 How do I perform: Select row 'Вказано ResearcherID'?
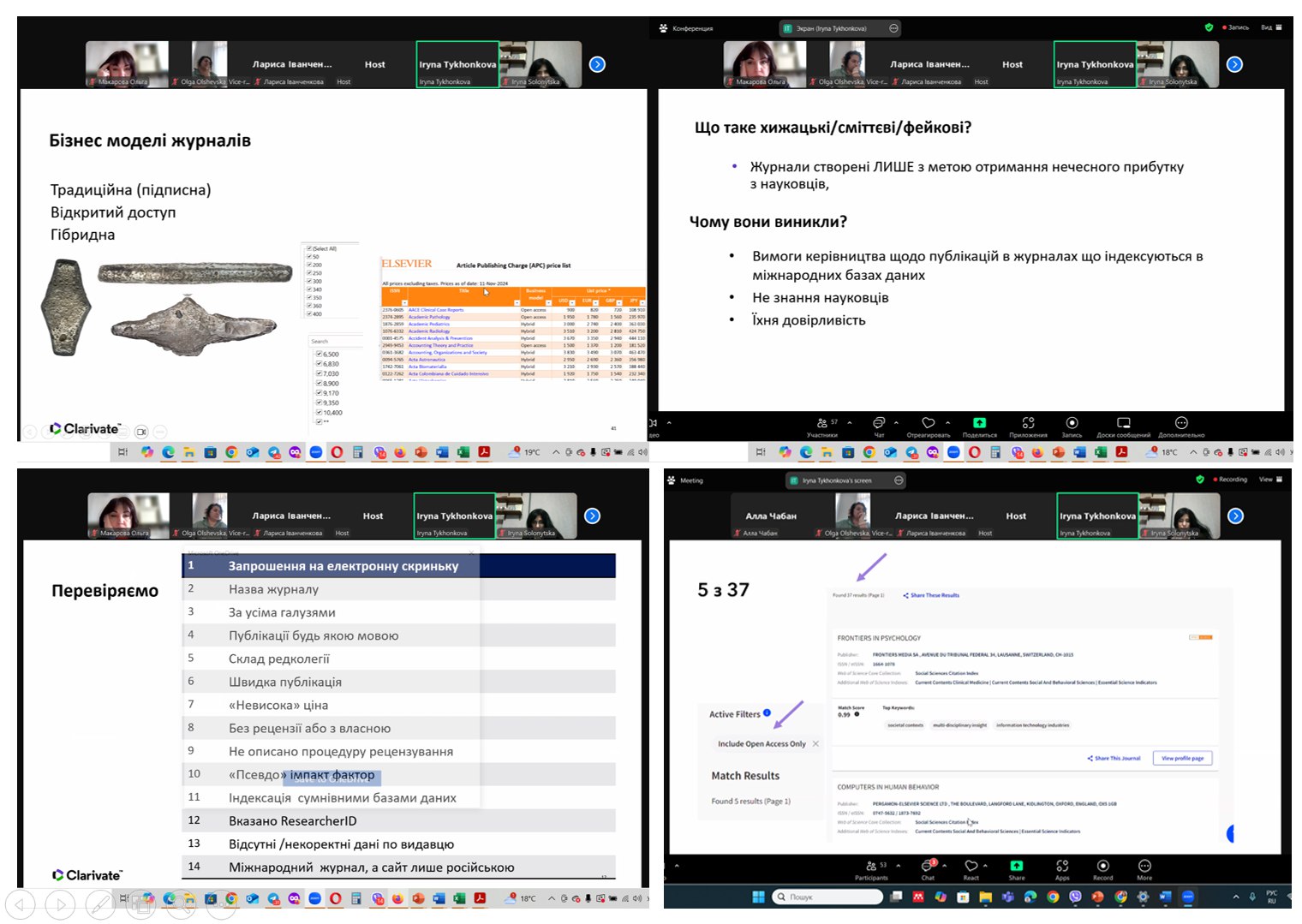tap(398, 820)
